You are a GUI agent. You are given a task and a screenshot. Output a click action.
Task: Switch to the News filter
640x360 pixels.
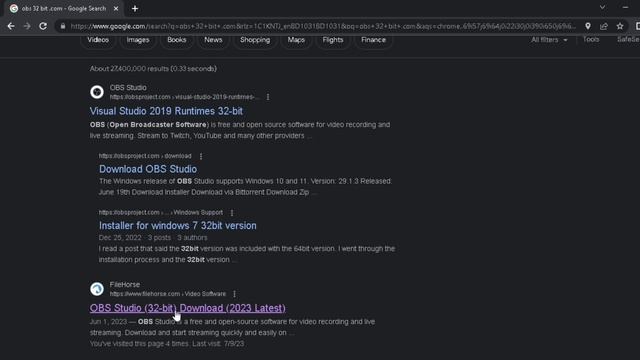pos(213,40)
